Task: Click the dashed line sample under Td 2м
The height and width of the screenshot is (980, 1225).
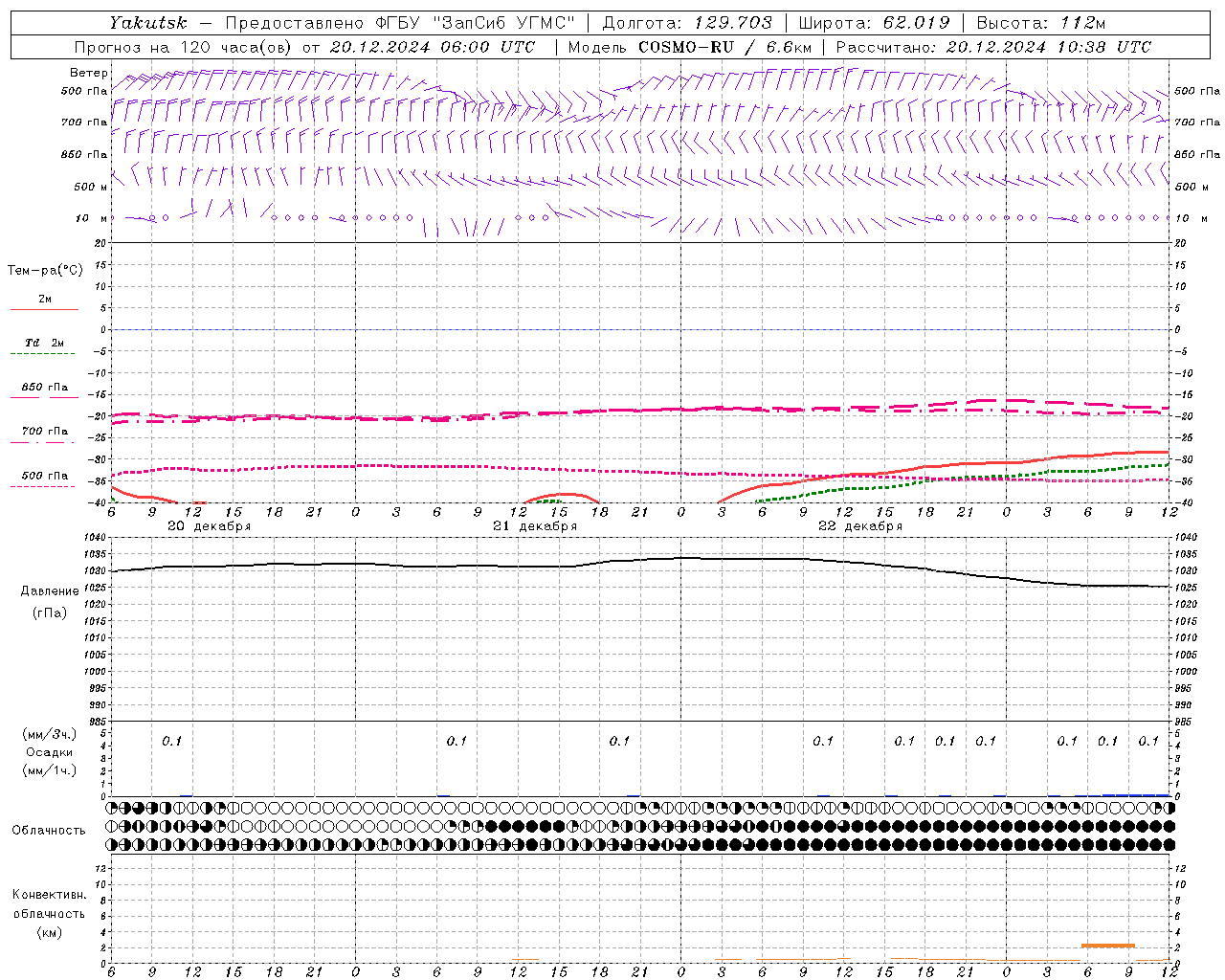Action: (x=42, y=354)
